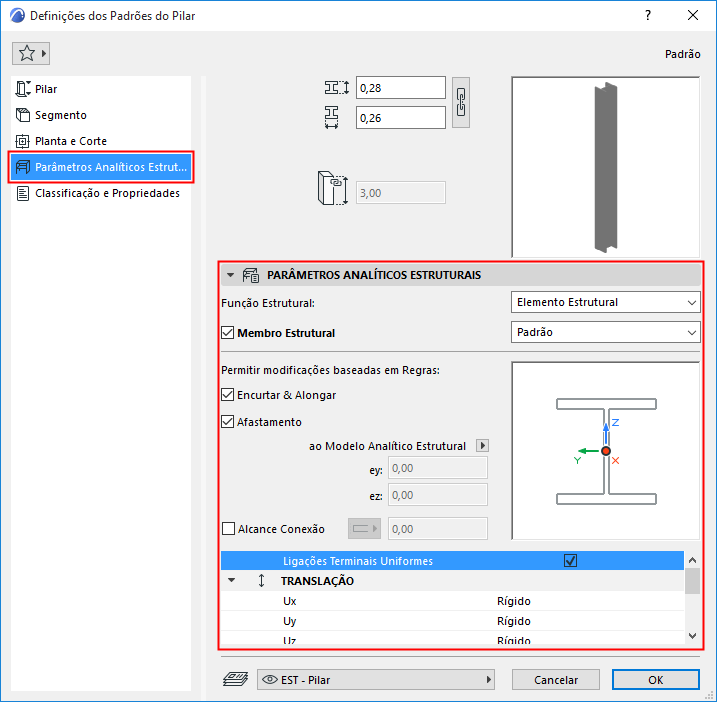Confirm with the OK button
The height and width of the screenshot is (702, 717).
click(656, 680)
